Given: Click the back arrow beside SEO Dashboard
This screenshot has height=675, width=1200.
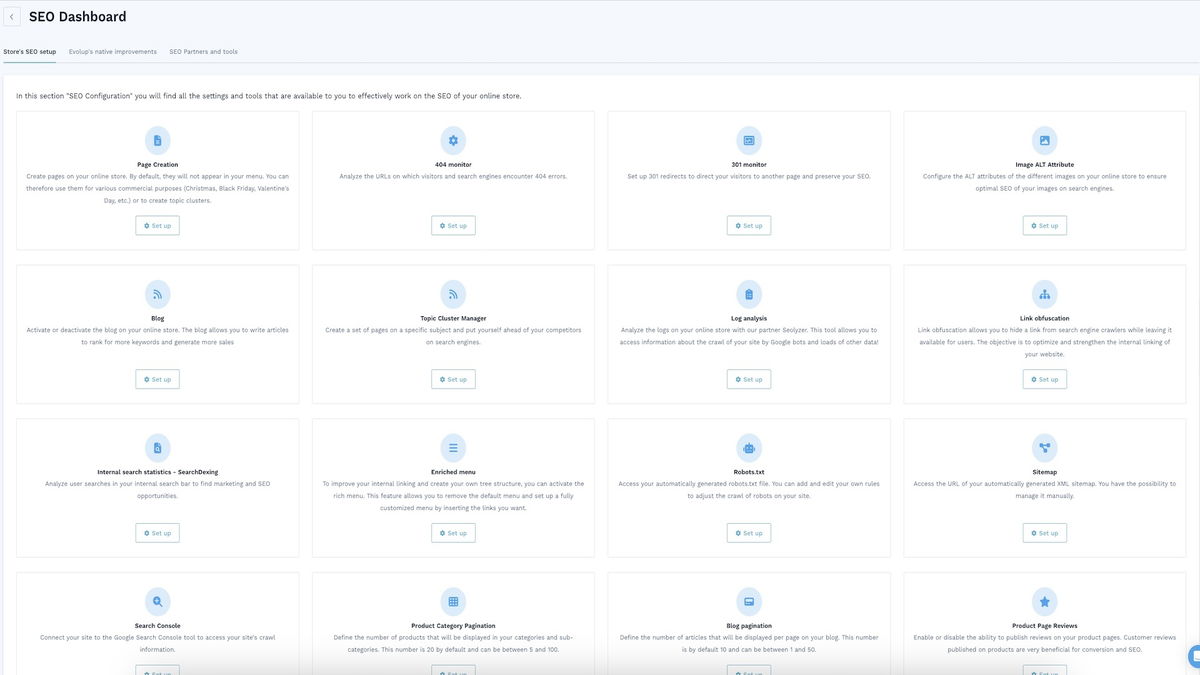Looking at the screenshot, I should click(x=11, y=16).
